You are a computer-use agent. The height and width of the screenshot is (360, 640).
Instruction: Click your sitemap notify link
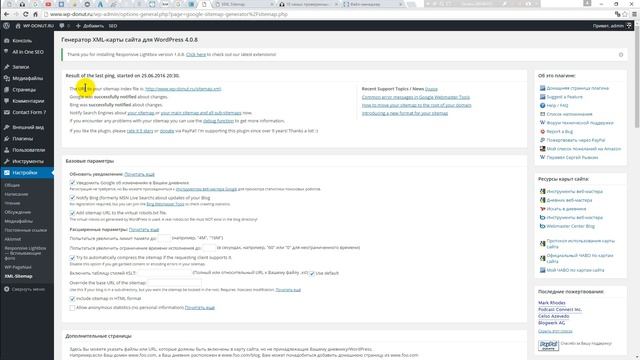coord(141,113)
